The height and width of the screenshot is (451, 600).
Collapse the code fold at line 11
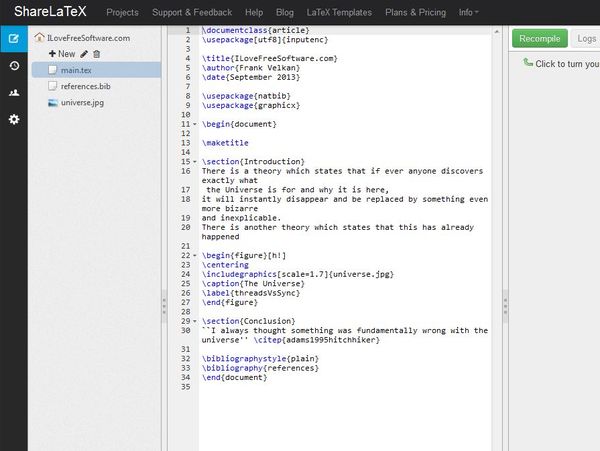click(x=195, y=124)
